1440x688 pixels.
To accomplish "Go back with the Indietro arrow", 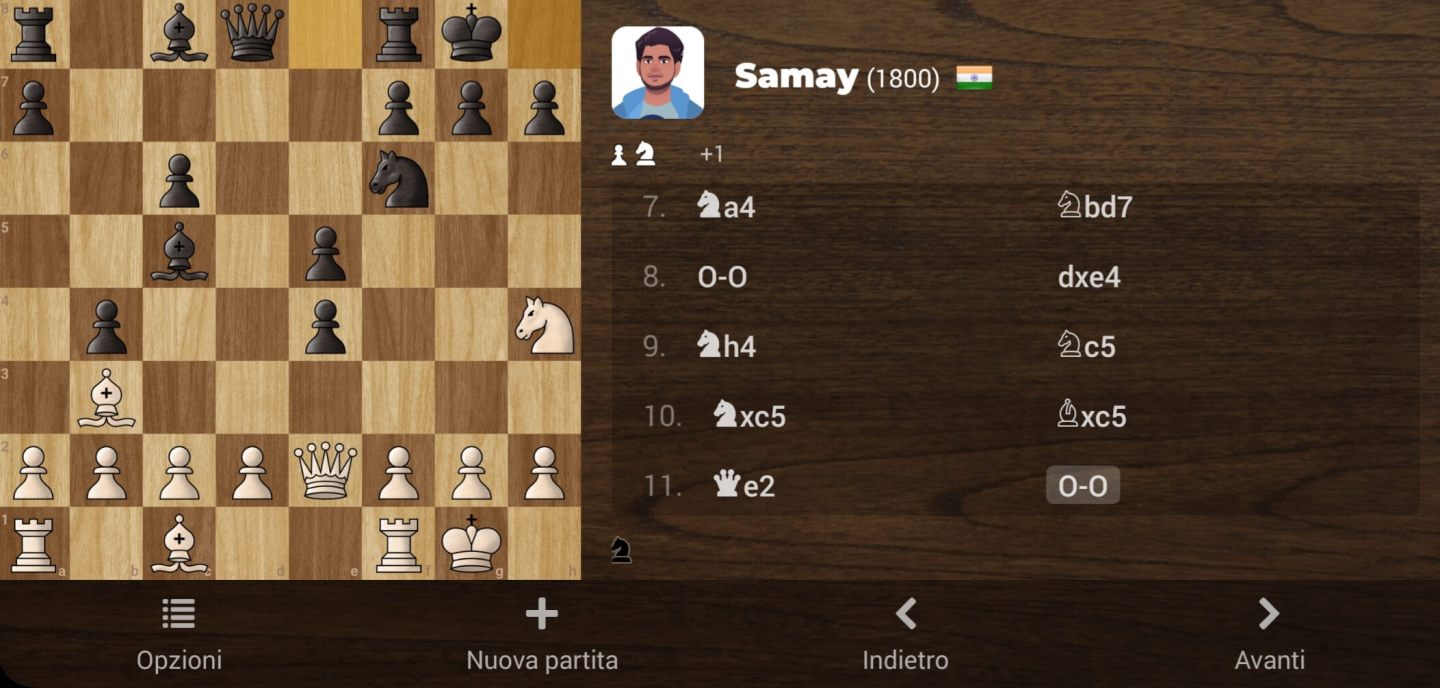I will tap(906, 614).
